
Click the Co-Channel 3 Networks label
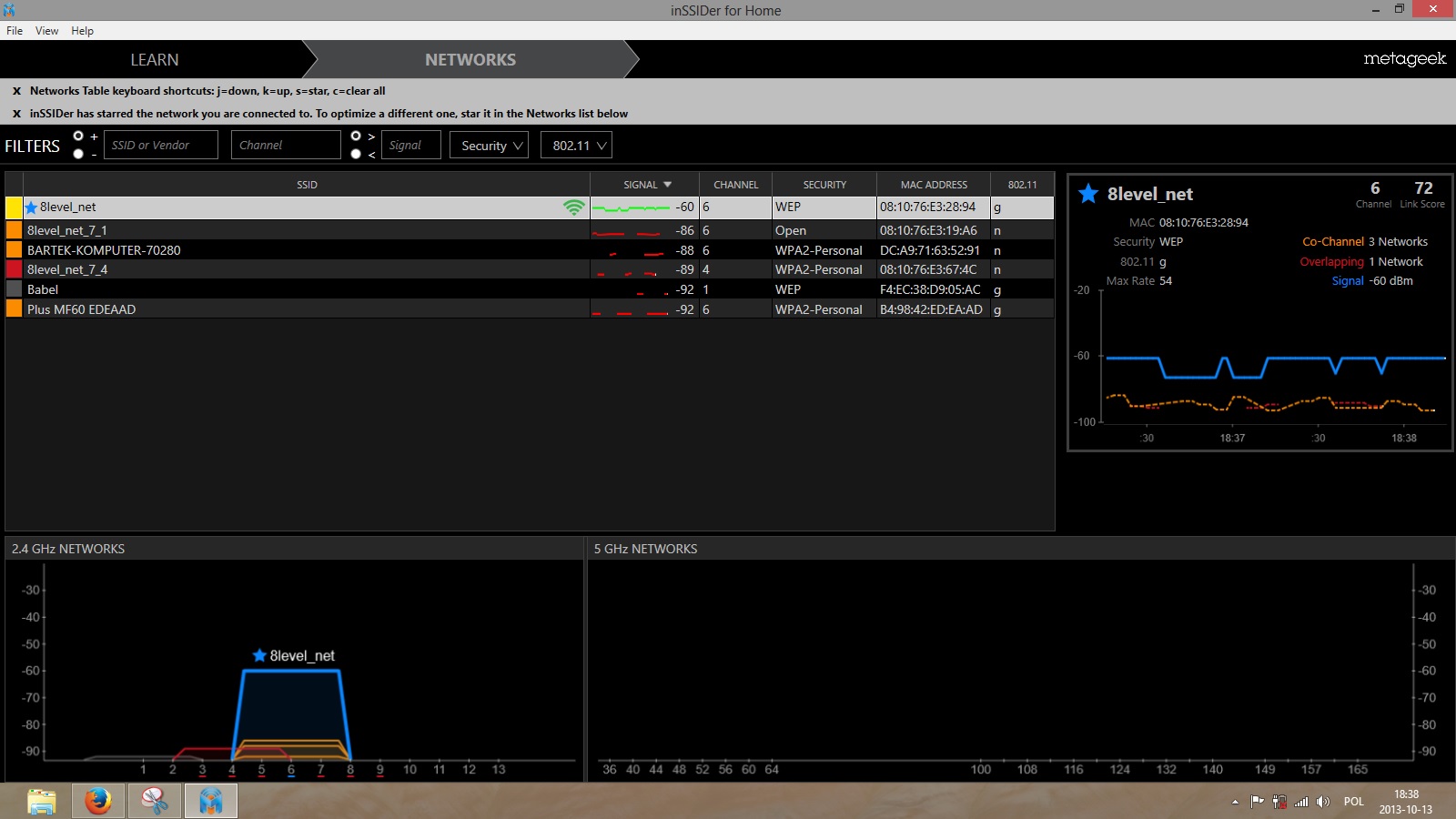pyautogui.click(x=1365, y=242)
